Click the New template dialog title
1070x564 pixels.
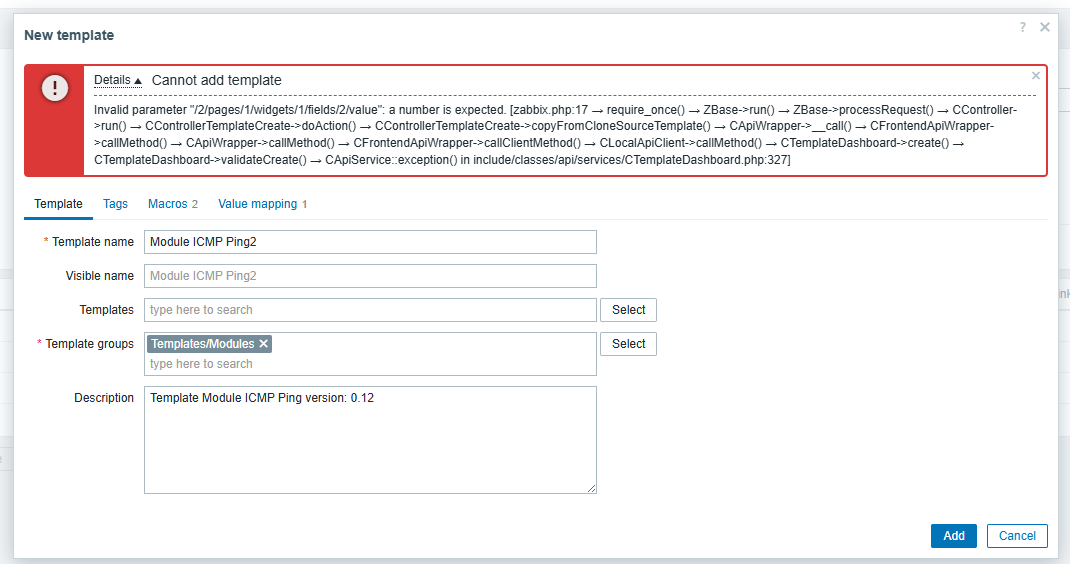point(69,35)
